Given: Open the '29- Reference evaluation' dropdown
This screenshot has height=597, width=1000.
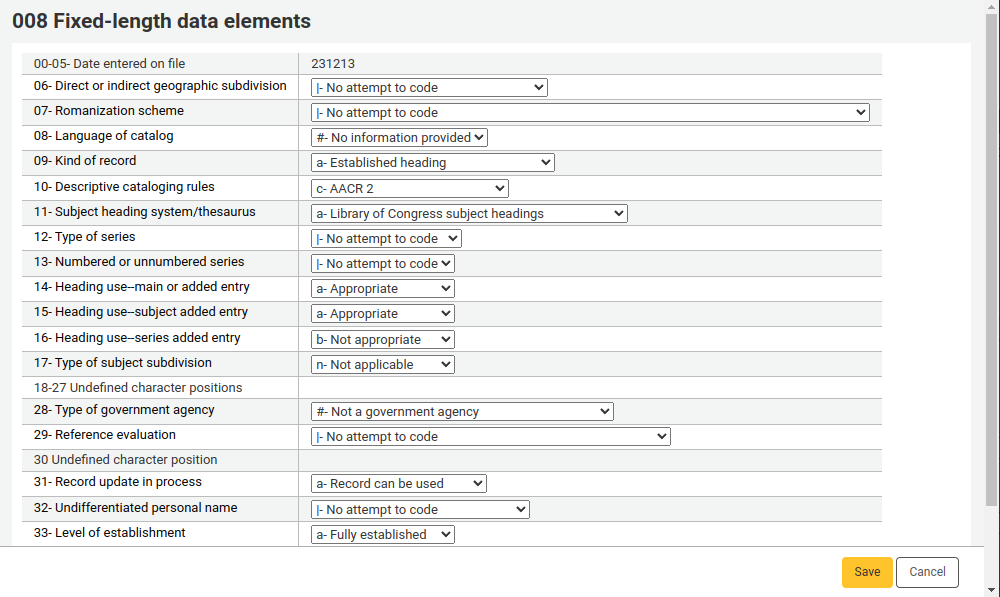Looking at the screenshot, I should [490, 436].
